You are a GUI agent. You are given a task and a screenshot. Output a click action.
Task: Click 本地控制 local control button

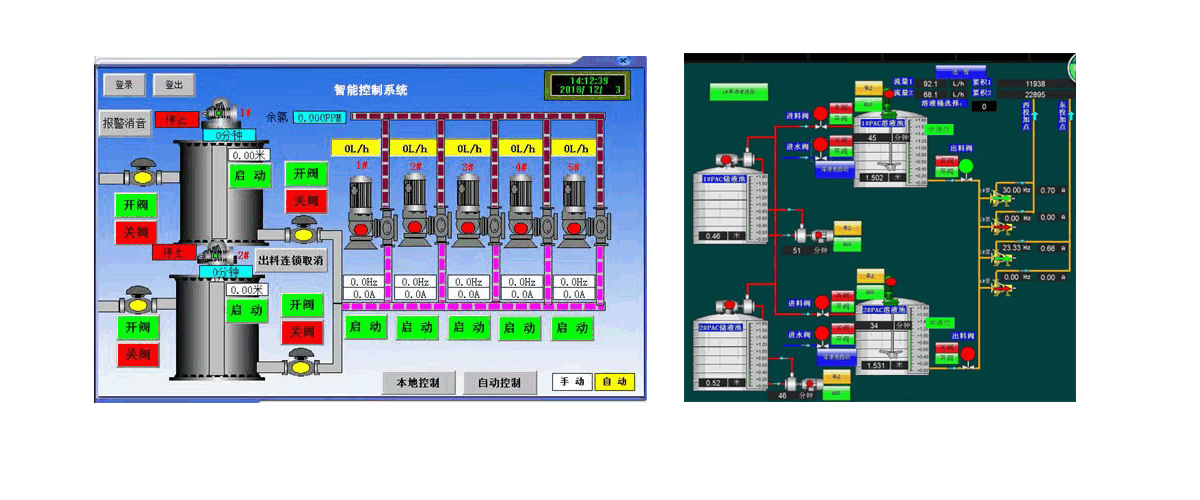[418, 383]
